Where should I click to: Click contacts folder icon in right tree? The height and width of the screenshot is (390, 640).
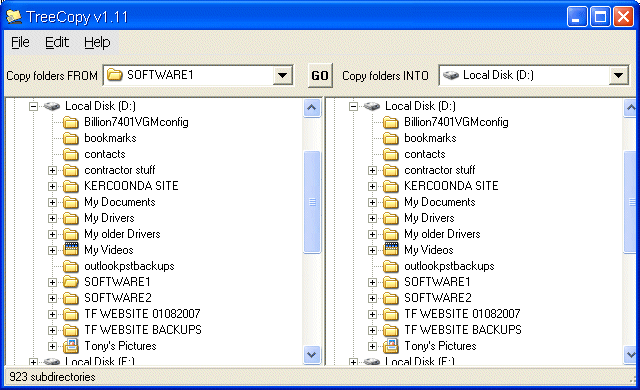(391, 154)
